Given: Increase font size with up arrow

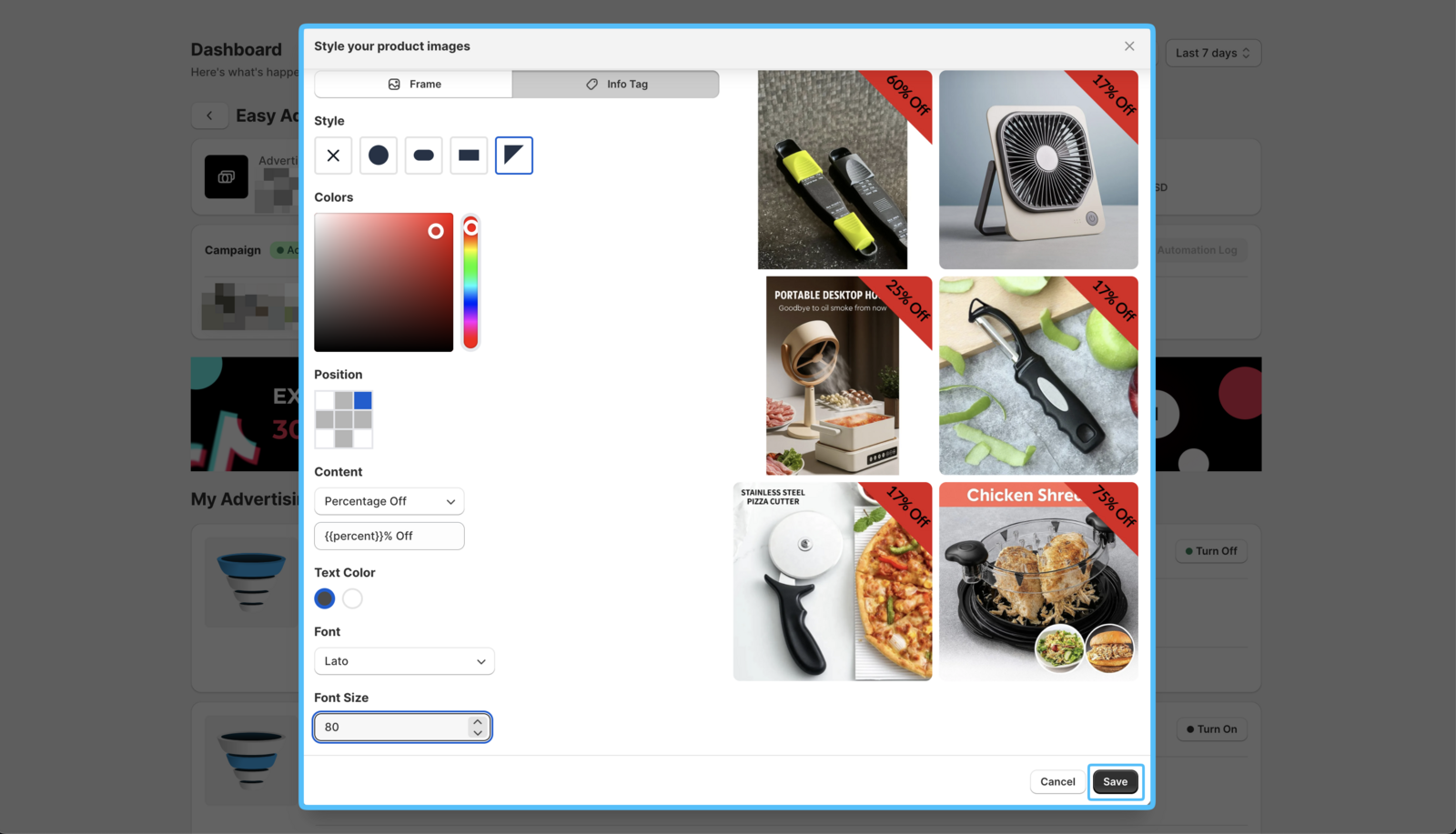Looking at the screenshot, I should [478, 722].
